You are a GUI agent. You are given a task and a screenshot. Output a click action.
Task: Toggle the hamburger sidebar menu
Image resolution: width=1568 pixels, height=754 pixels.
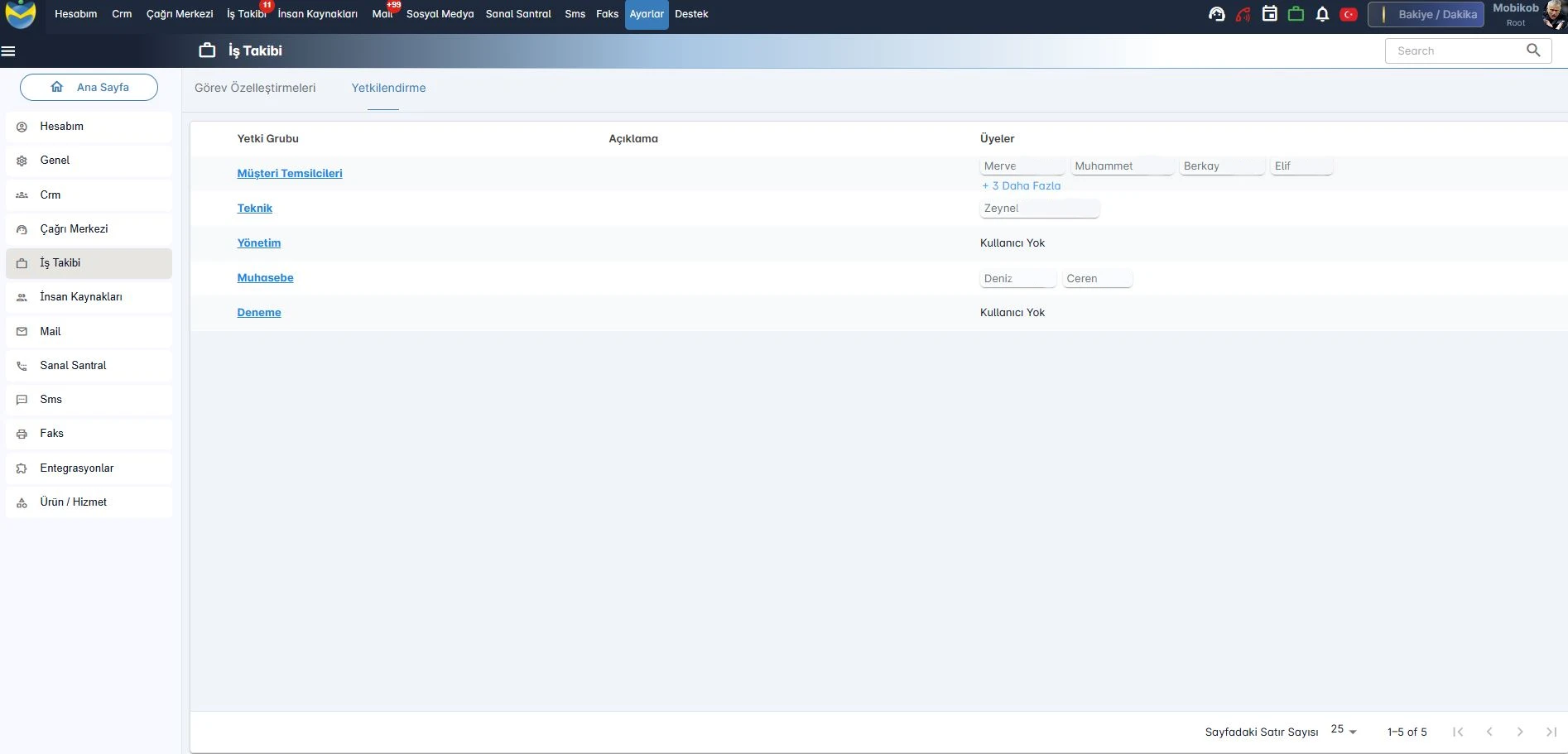point(8,51)
